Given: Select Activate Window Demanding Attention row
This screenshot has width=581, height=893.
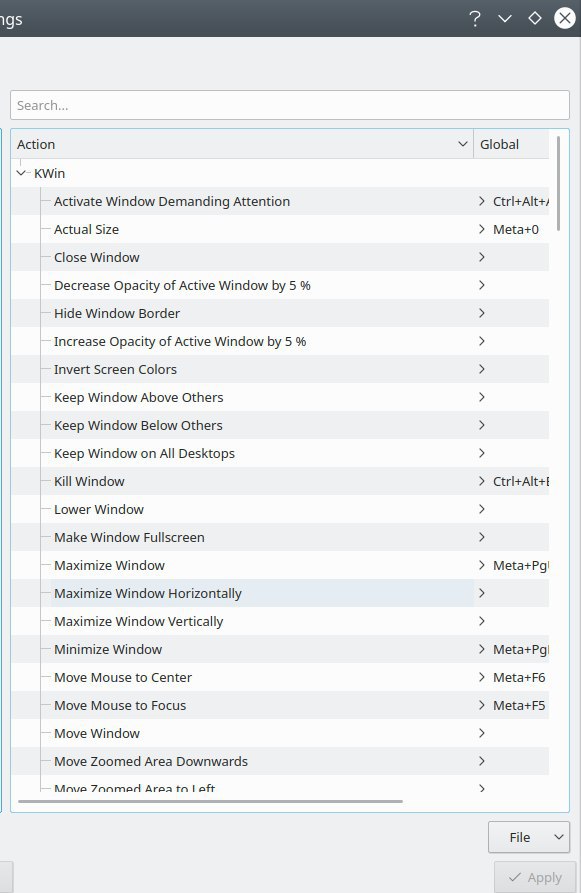Looking at the screenshot, I should (x=172, y=201).
